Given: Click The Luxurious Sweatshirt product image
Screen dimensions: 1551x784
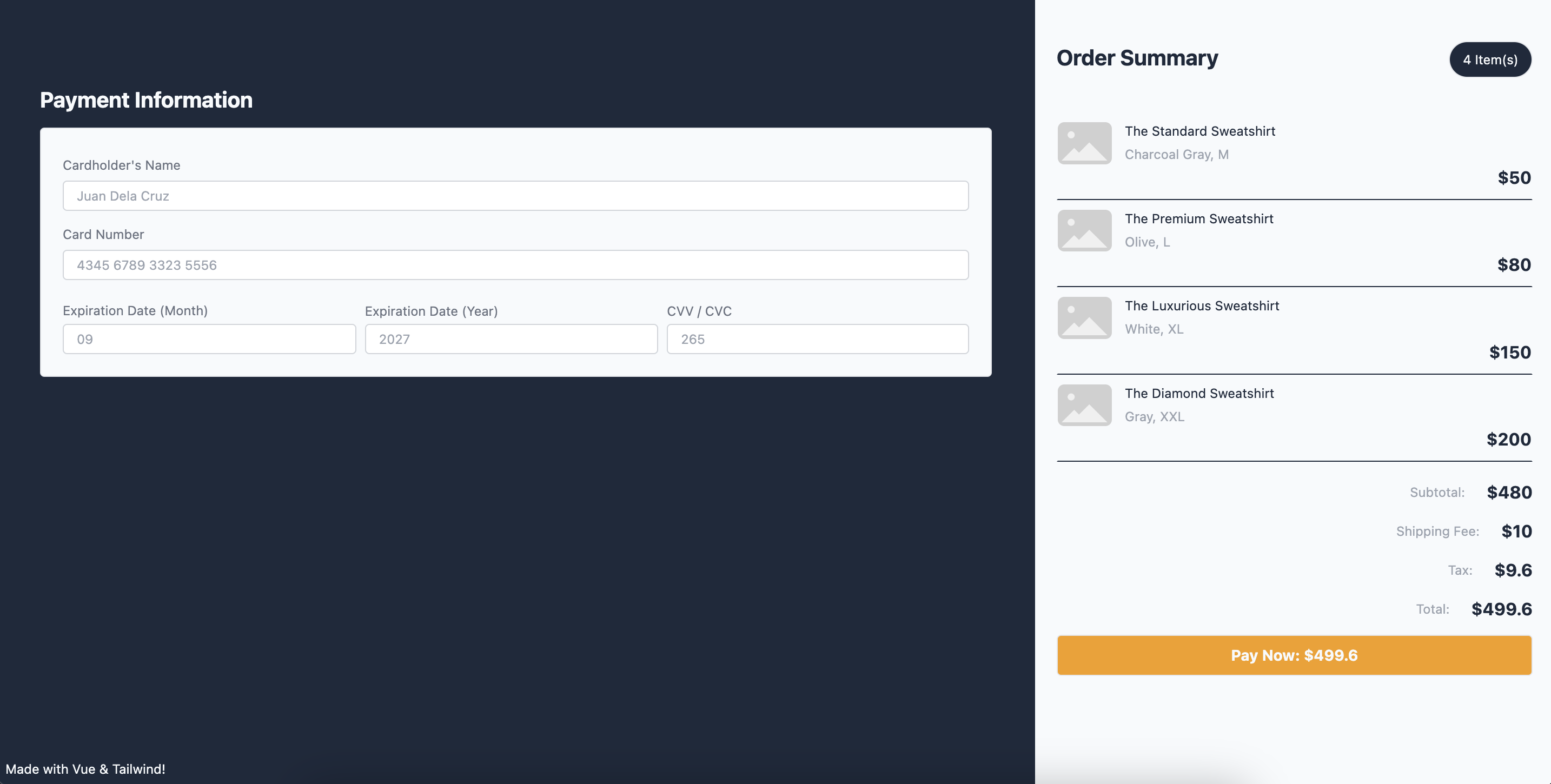Looking at the screenshot, I should (1083, 317).
